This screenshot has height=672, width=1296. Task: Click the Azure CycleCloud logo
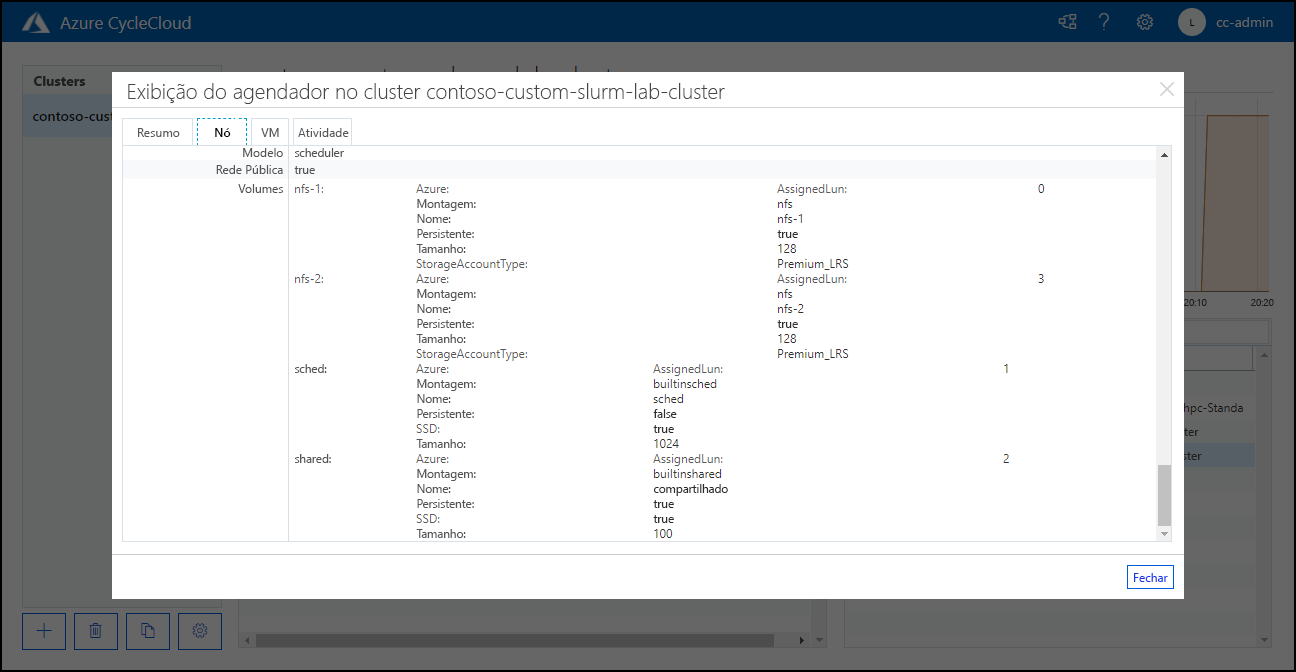[36, 21]
